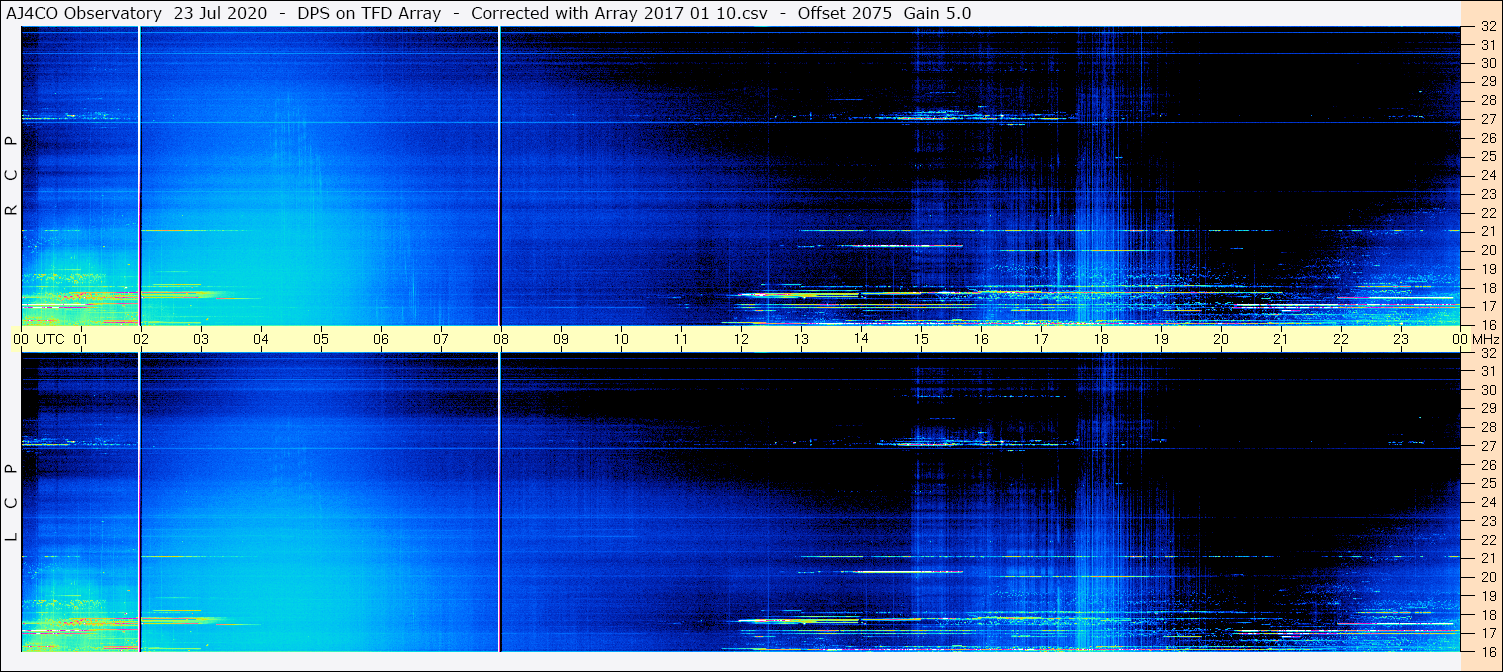Click the 02 hour mark on UTC axis
1503x672 pixels.
(141, 339)
